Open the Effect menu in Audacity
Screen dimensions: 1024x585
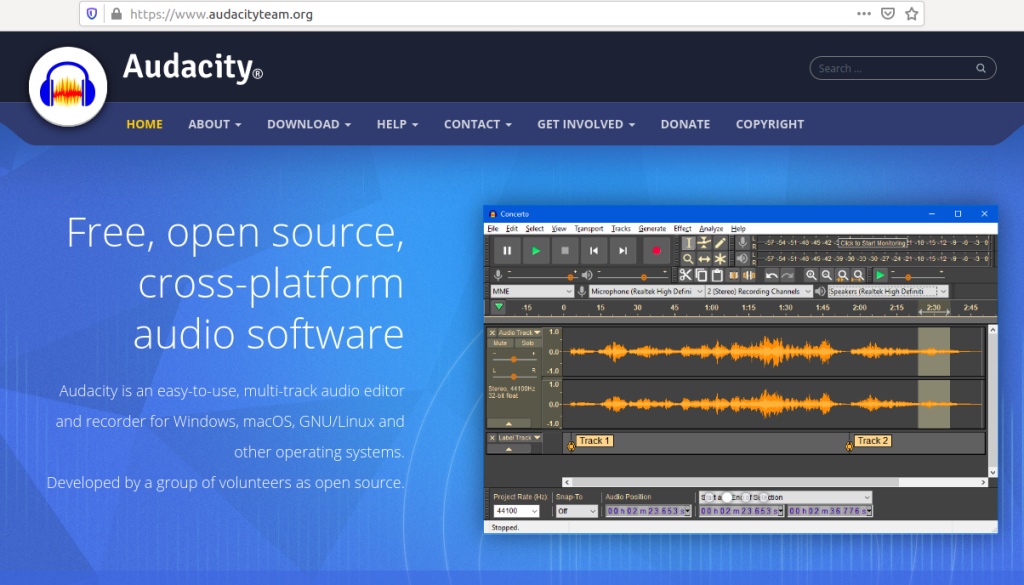point(682,229)
